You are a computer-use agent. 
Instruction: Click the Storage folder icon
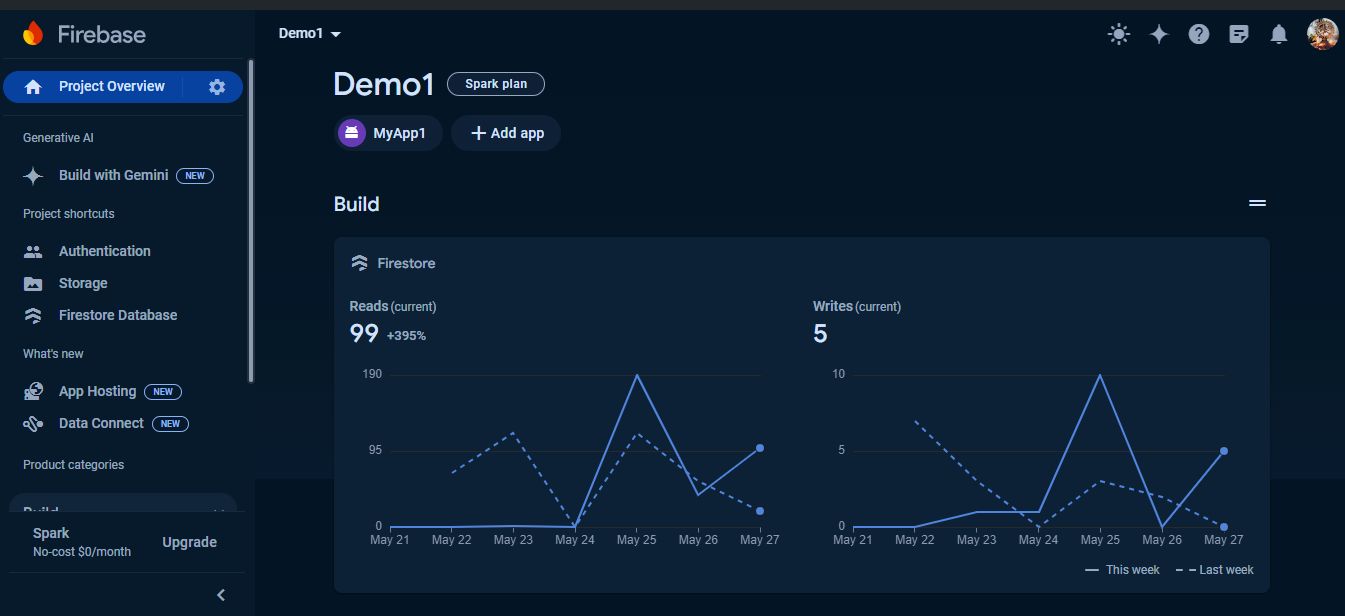pos(33,284)
